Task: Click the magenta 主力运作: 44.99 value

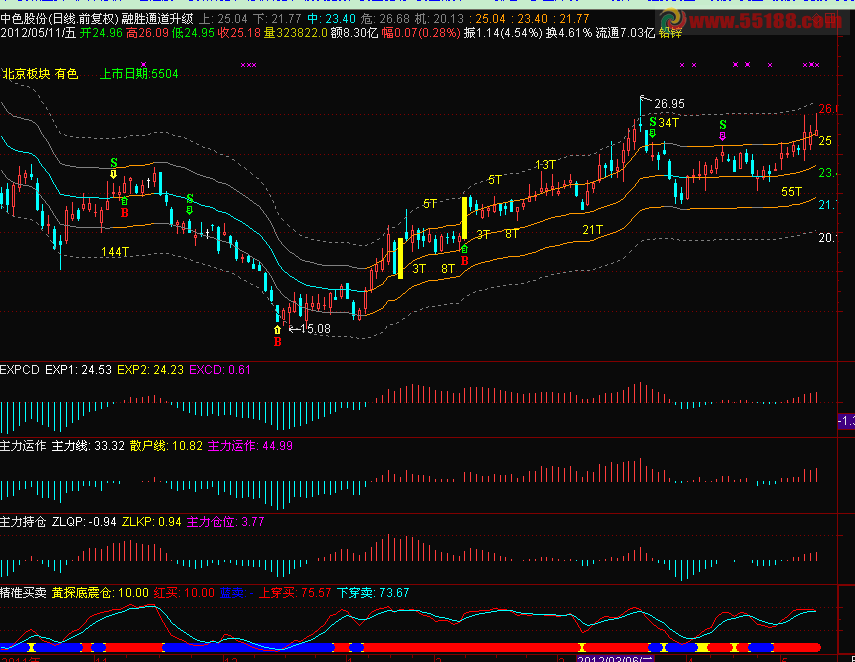Action: pyautogui.click(x=250, y=446)
